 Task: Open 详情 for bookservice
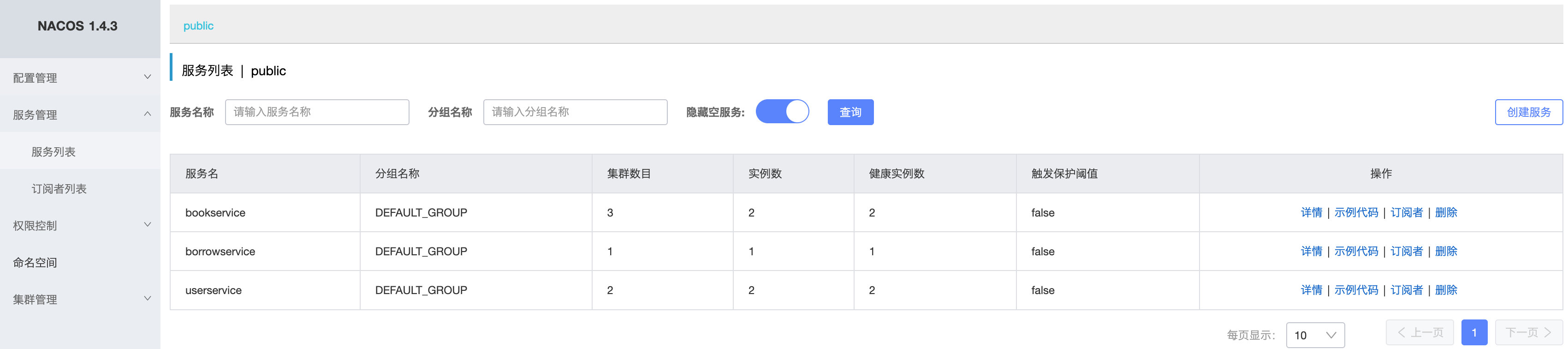tap(1311, 212)
